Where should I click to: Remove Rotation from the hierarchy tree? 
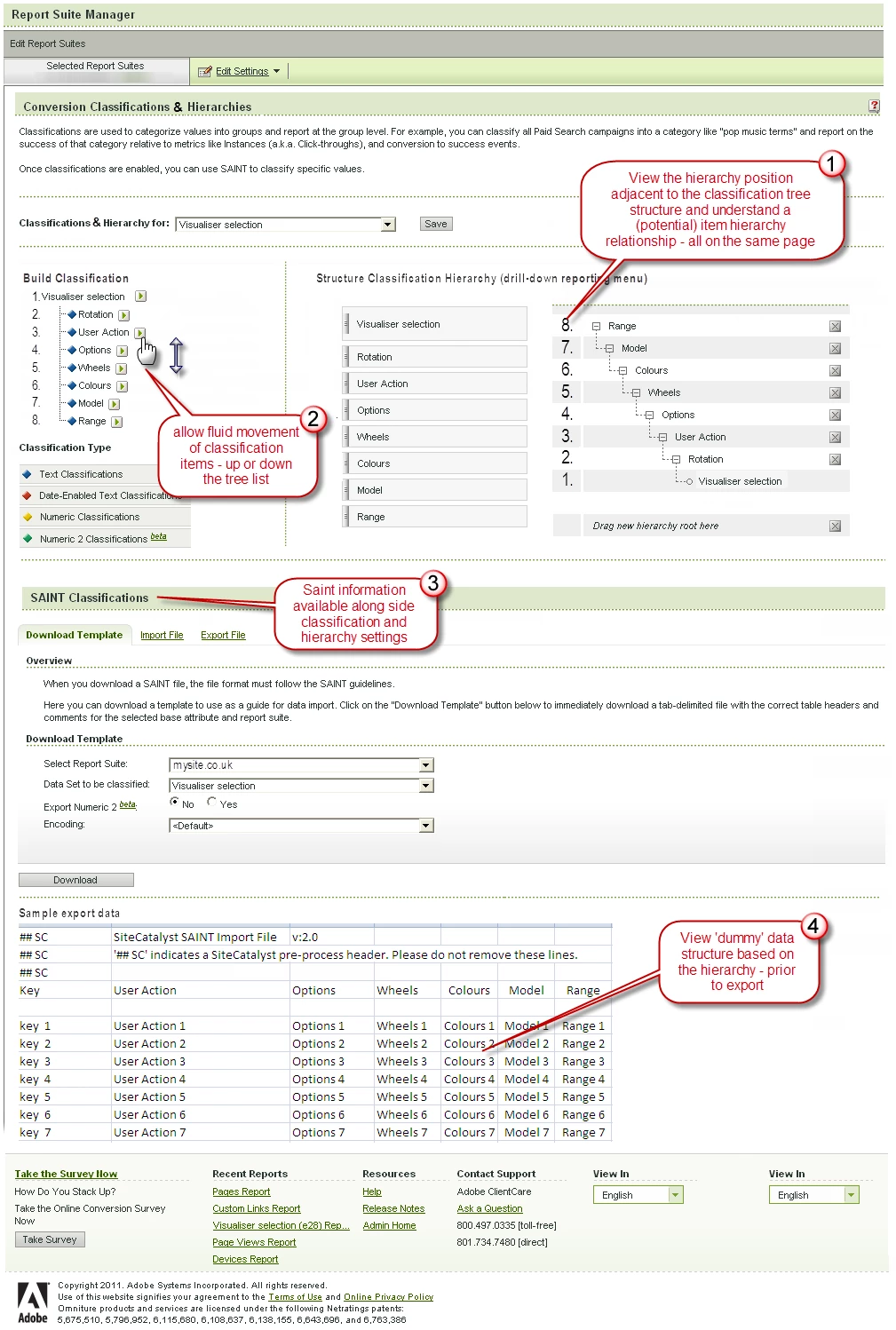coord(835,459)
